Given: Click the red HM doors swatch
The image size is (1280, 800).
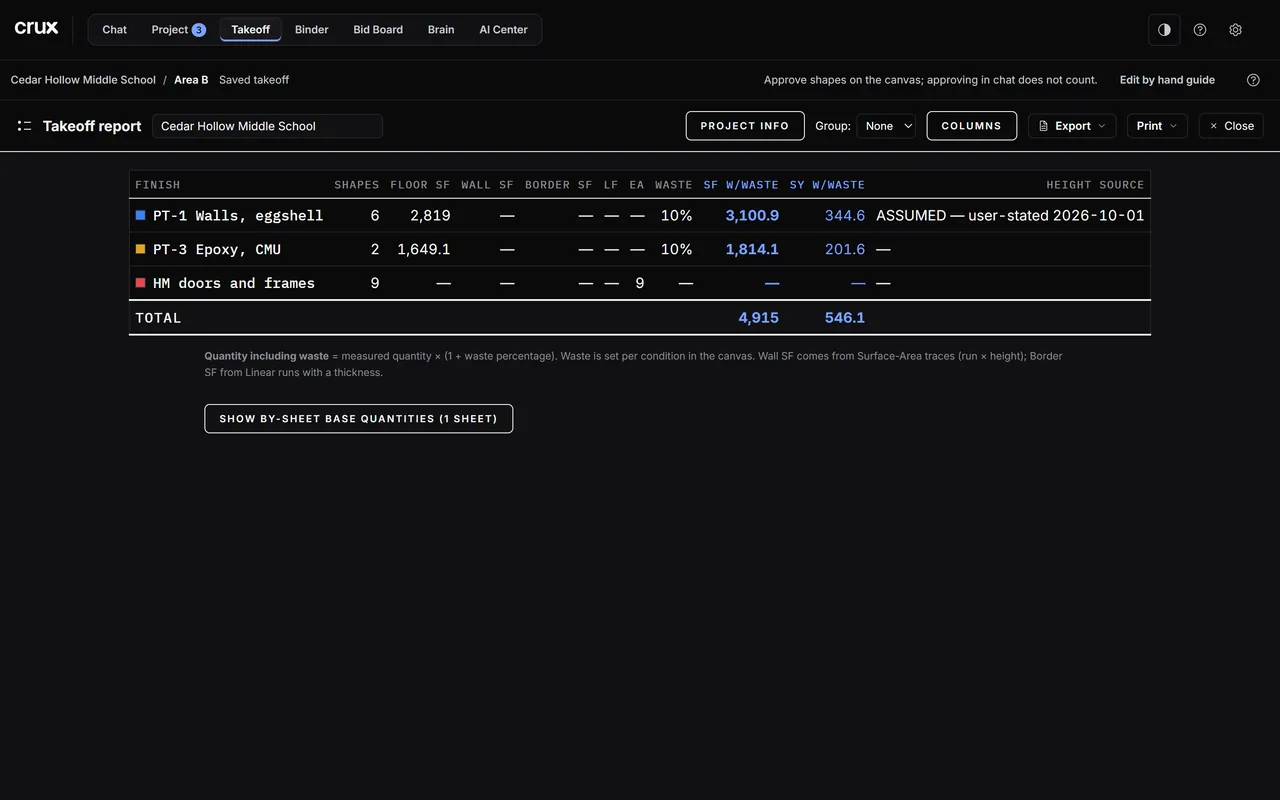Looking at the screenshot, I should pyautogui.click(x=141, y=283).
